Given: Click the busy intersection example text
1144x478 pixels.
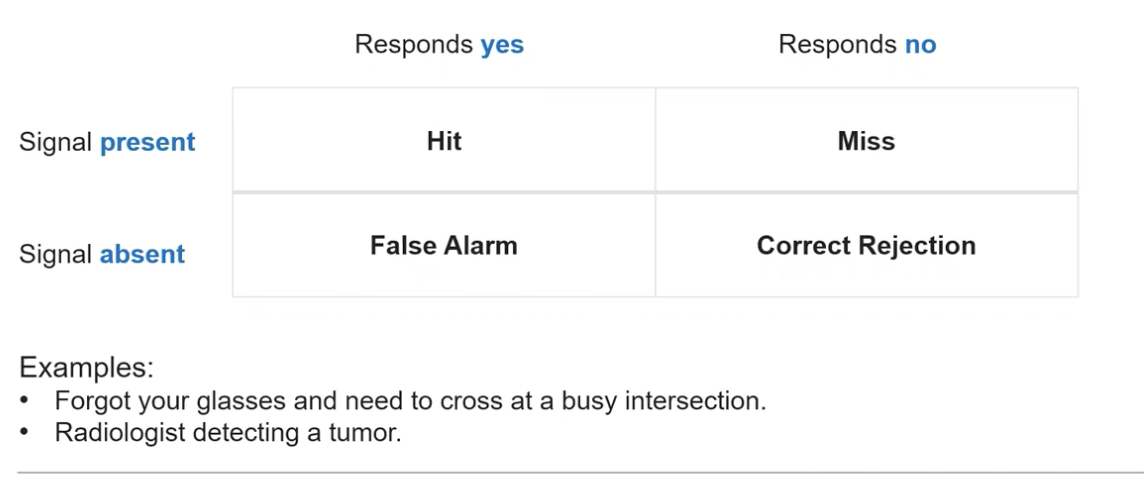Looking at the screenshot, I should tap(410, 401).
